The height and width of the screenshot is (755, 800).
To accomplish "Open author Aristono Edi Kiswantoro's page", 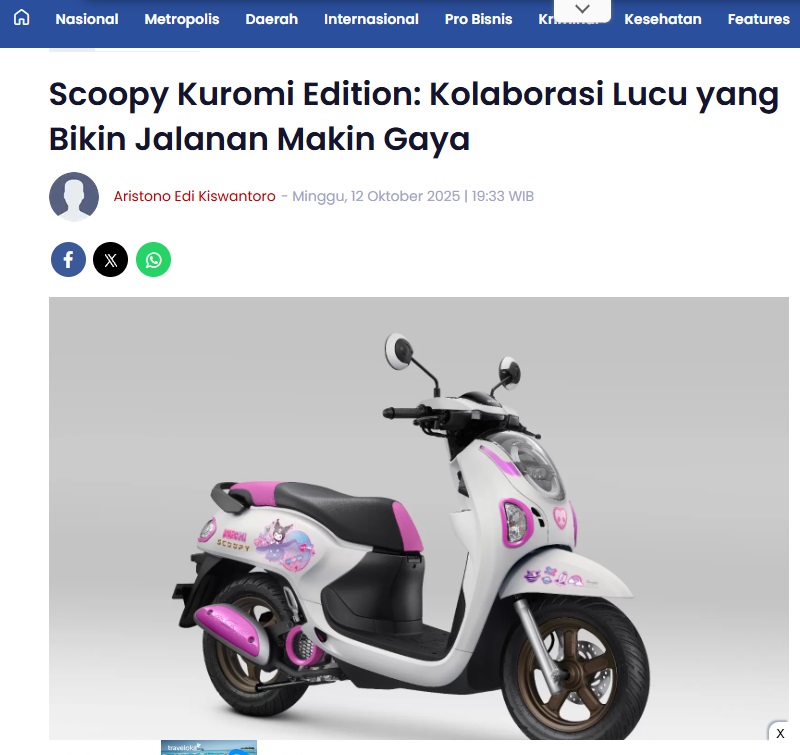I will click(194, 196).
